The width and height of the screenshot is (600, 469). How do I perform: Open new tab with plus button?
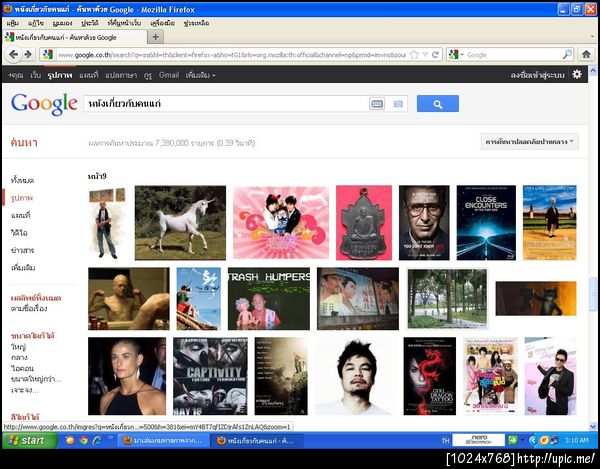(x=155, y=37)
